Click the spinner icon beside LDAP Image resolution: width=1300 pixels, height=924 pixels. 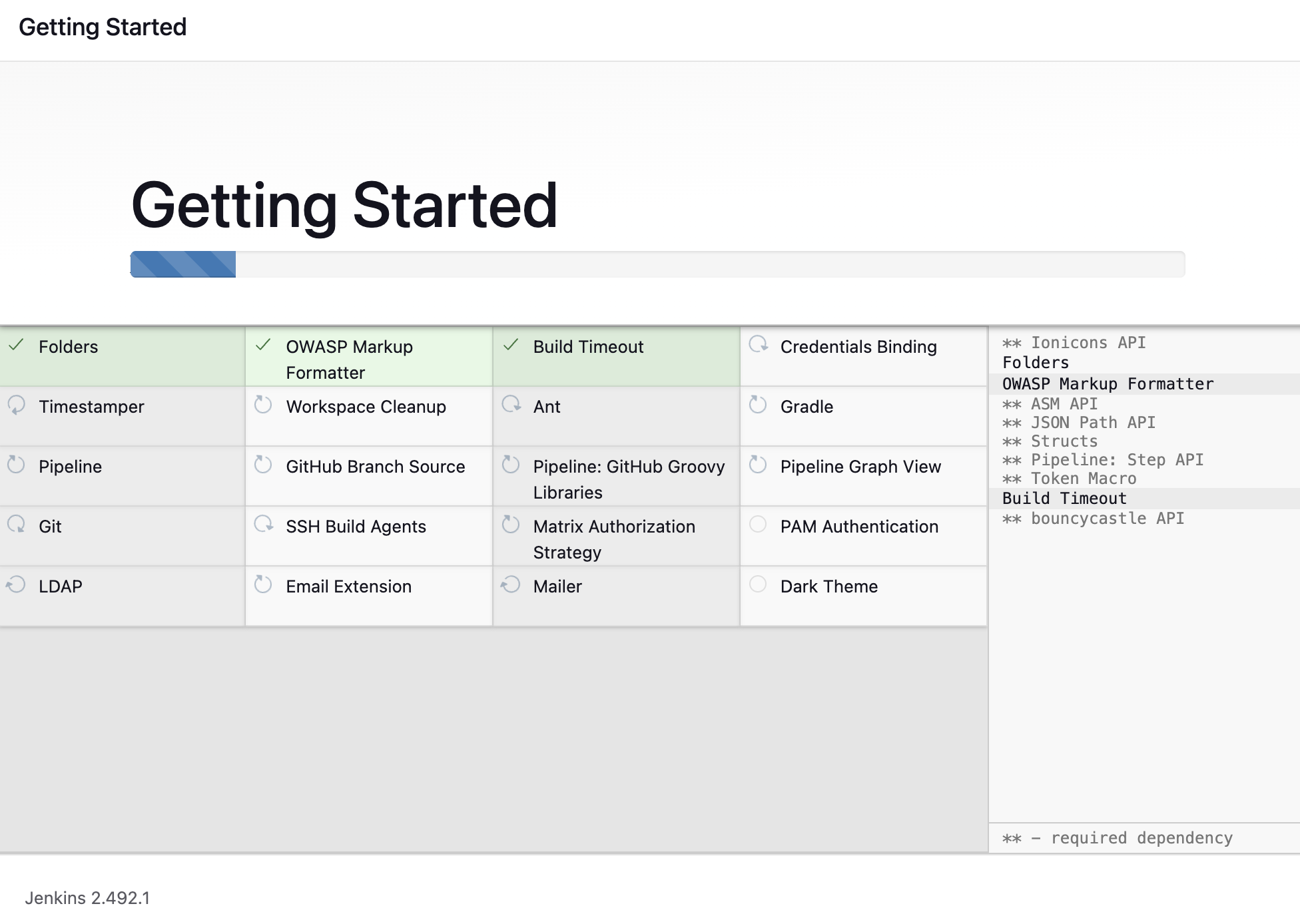tap(17, 584)
